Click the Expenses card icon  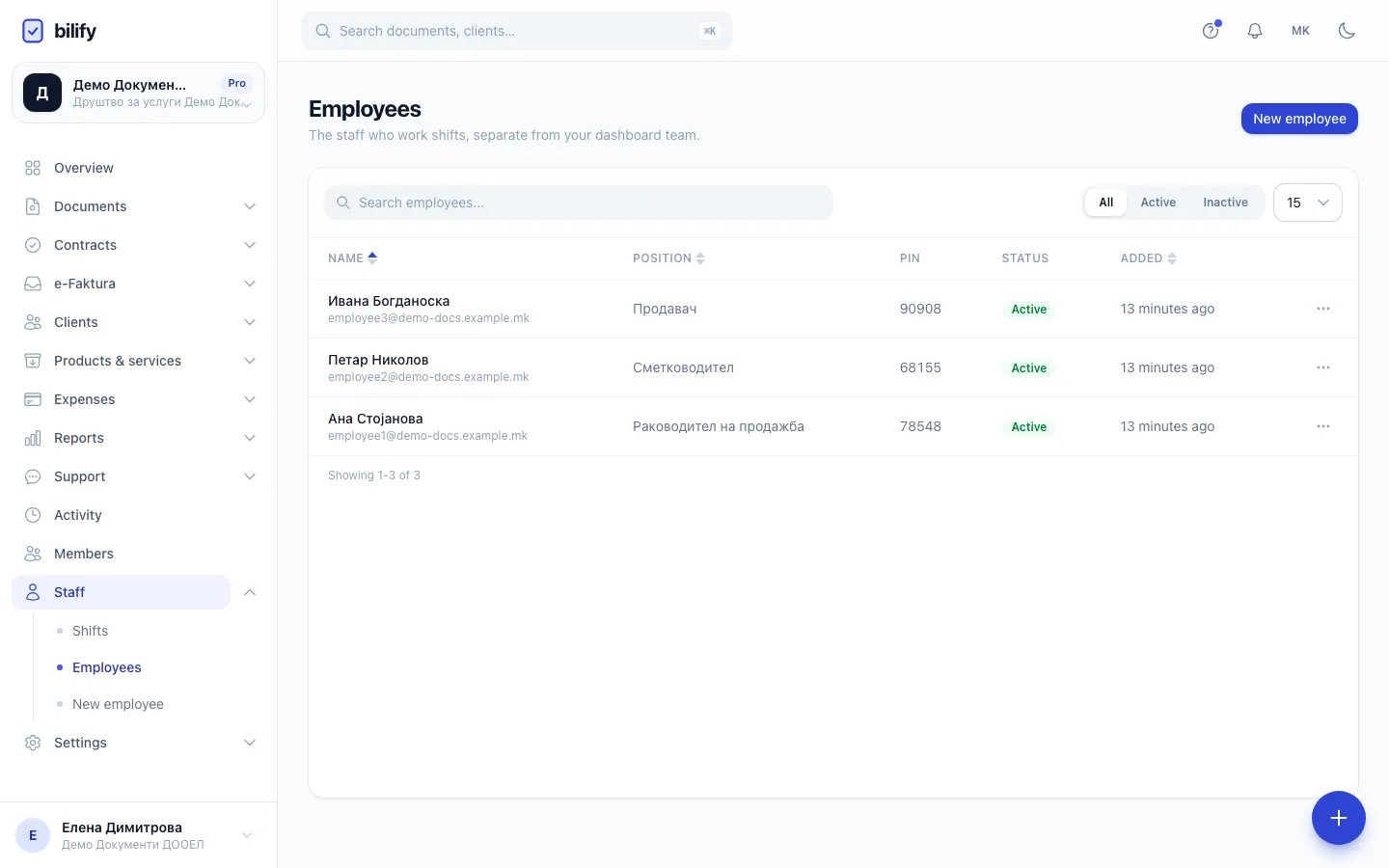(x=33, y=399)
